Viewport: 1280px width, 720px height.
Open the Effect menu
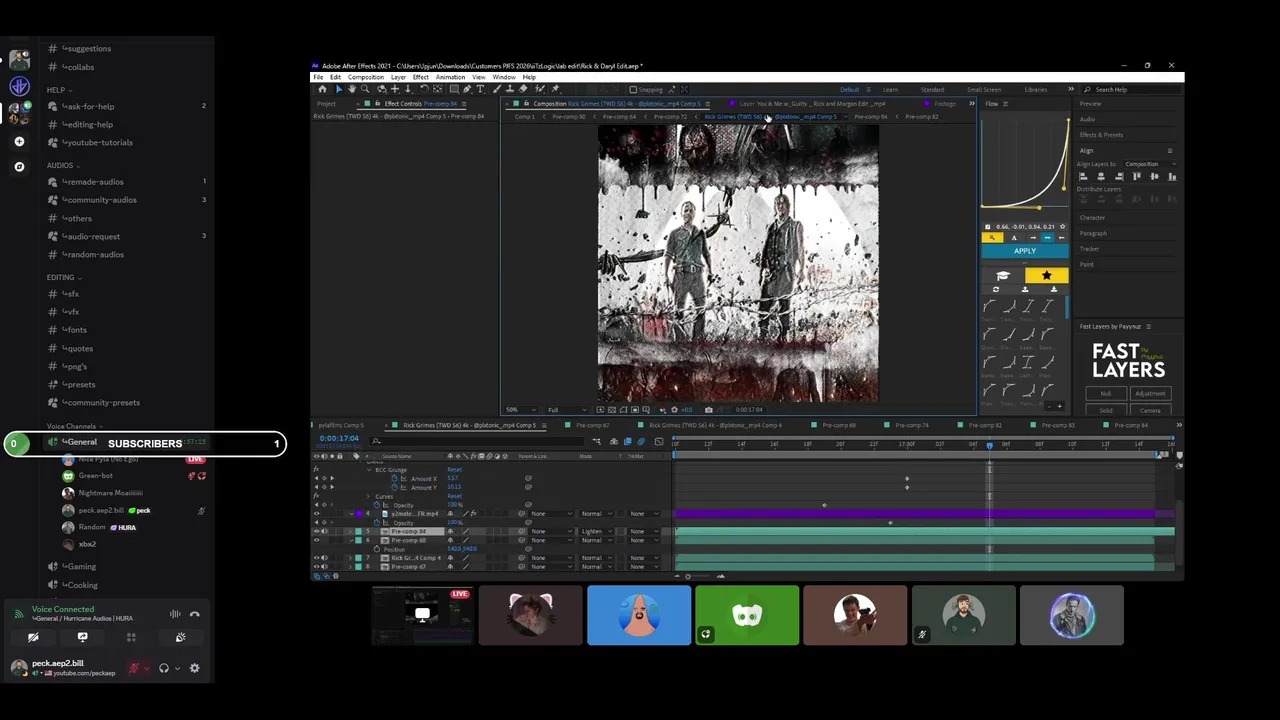(x=420, y=77)
